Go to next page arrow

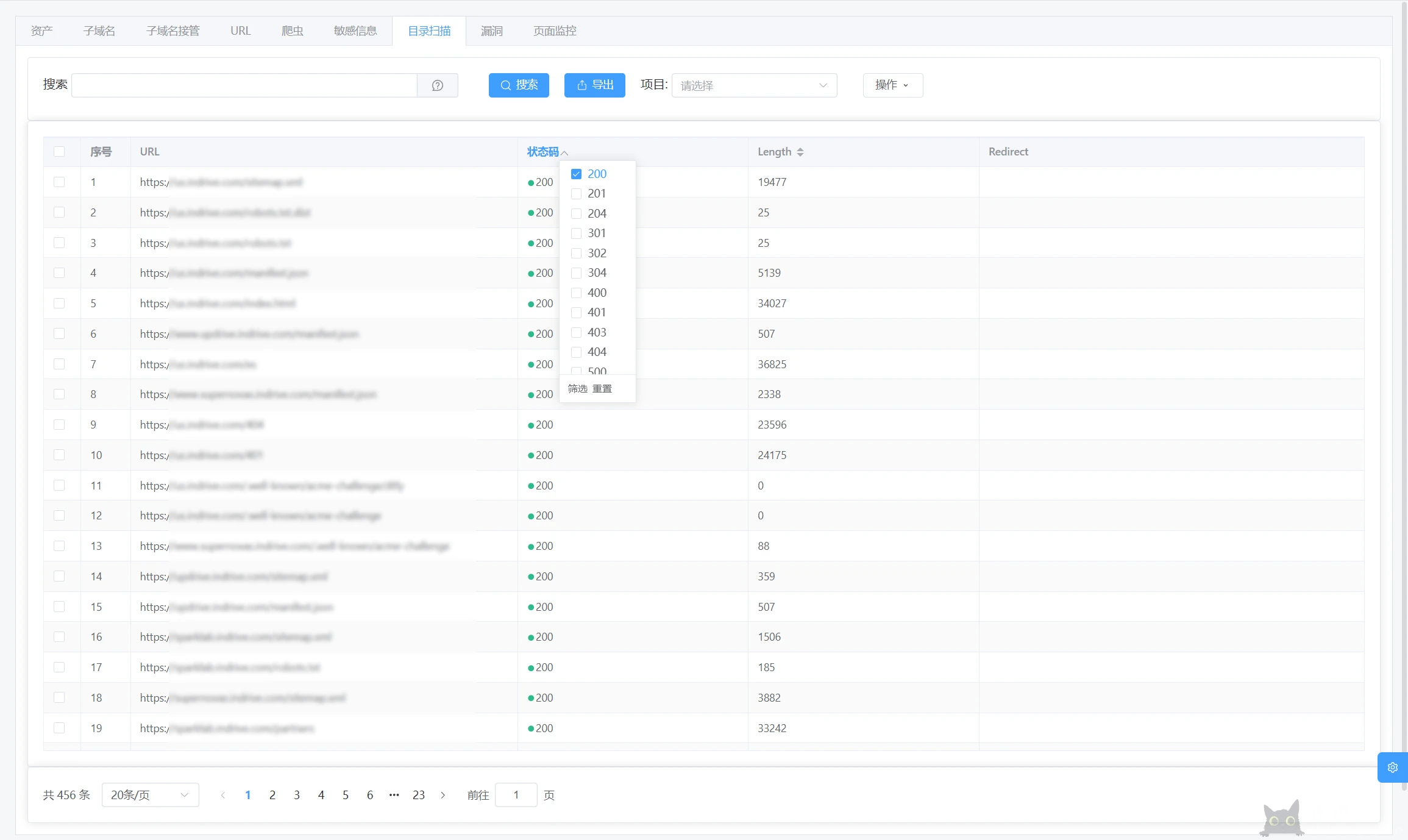point(443,795)
